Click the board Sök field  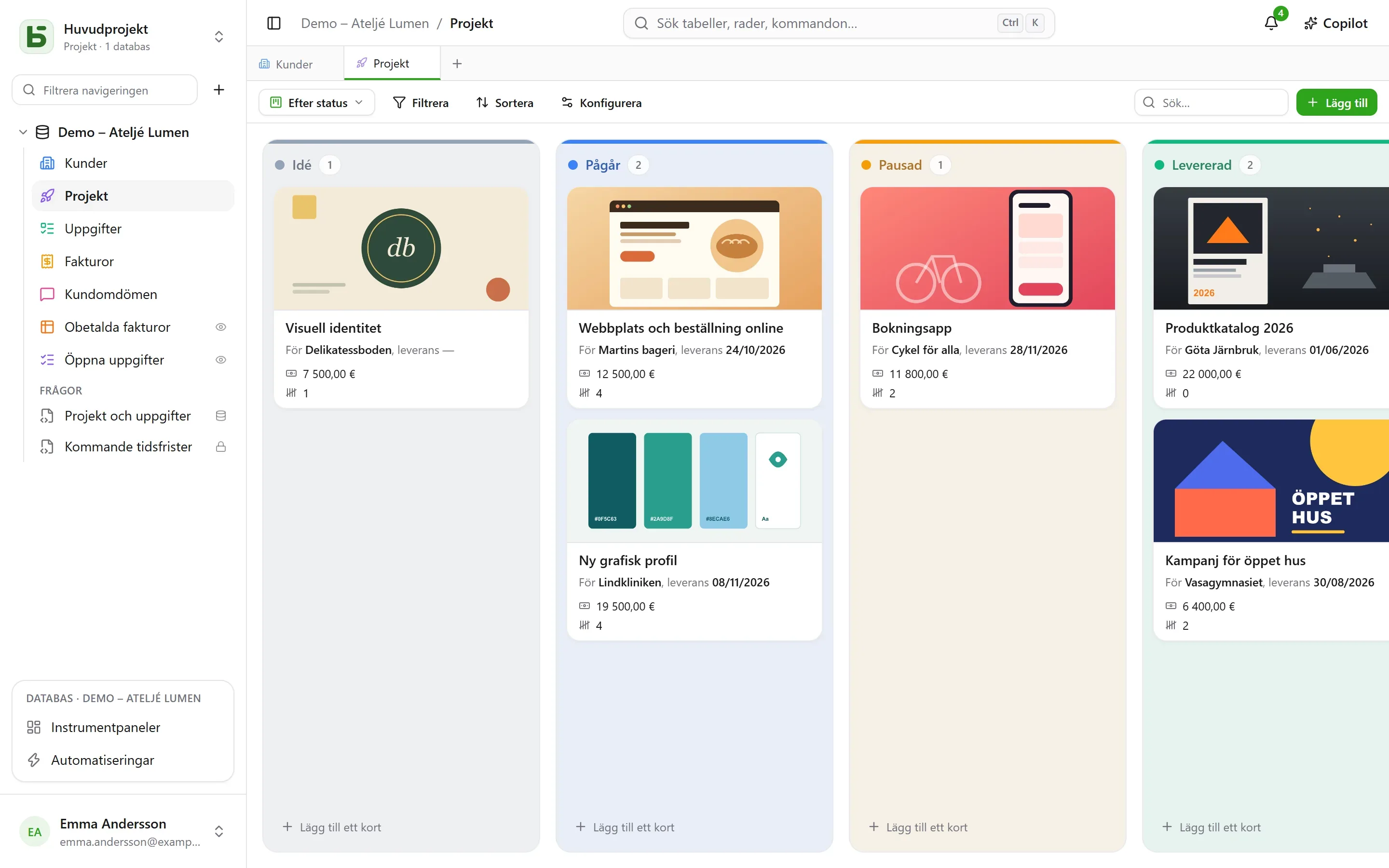[1211, 102]
